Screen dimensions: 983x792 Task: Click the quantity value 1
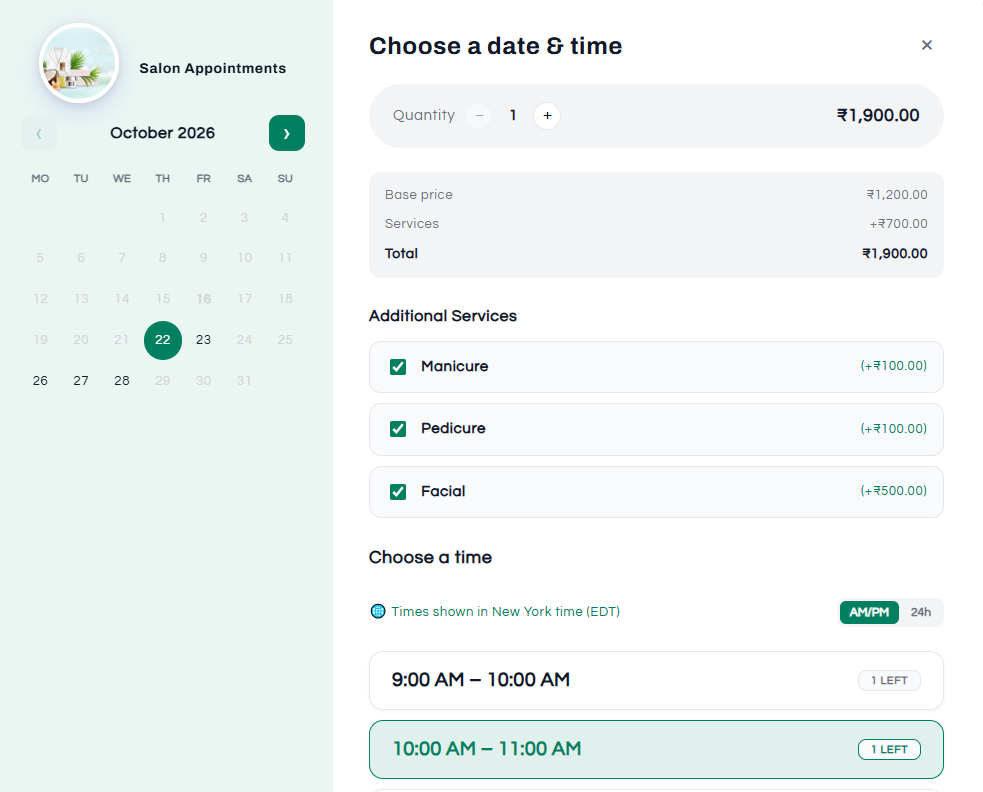click(513, 115)
